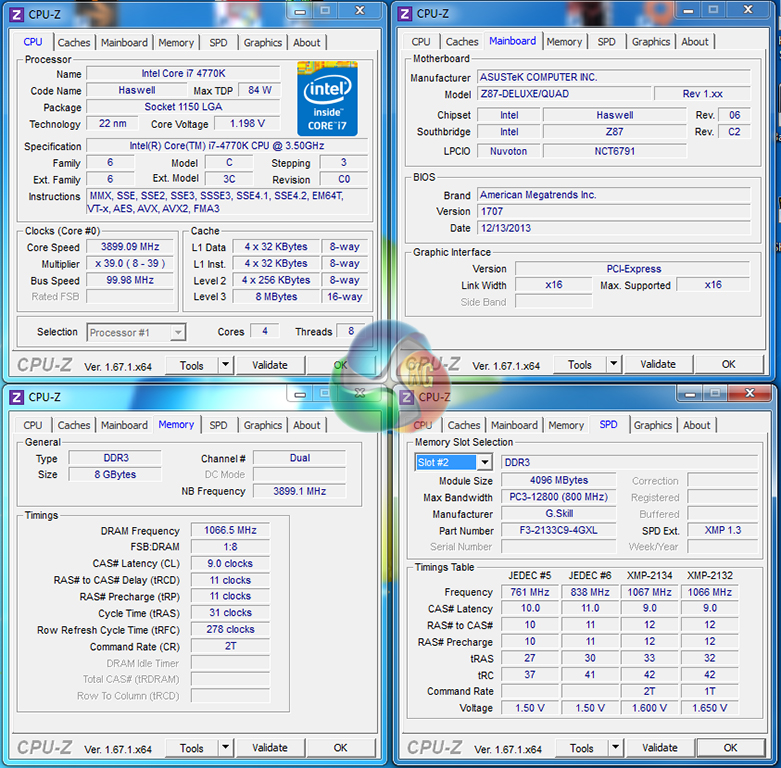Close the Mainboard CPU-Z window

(748, 10)
